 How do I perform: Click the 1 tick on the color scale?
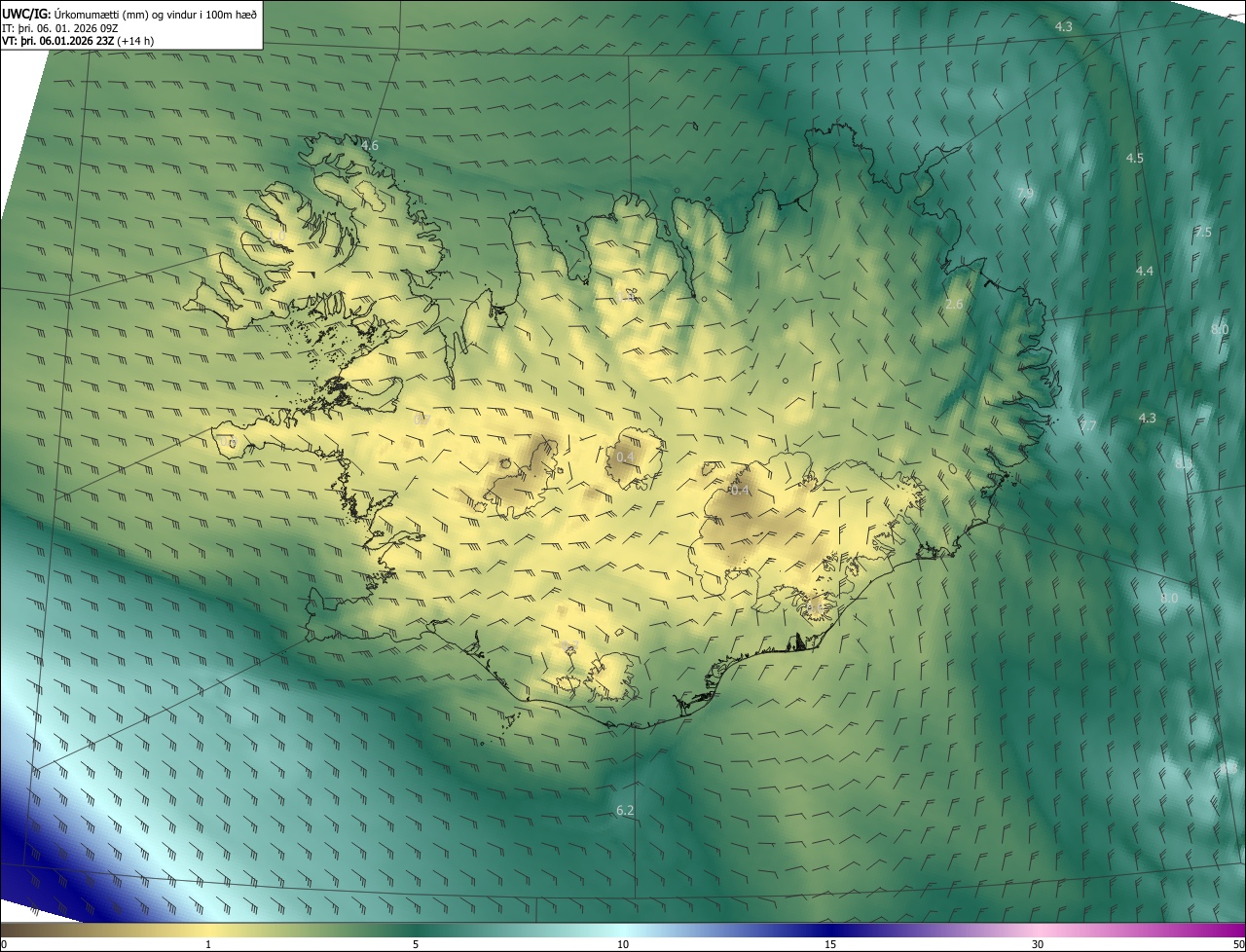pyautogui.click(x=208, y=944)
